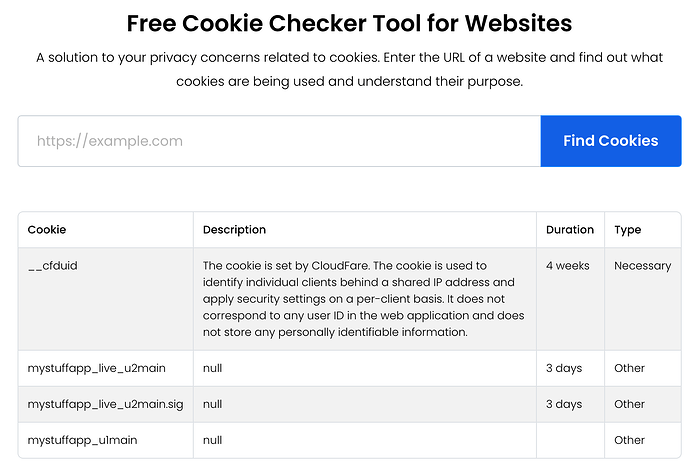
Task: Click Other type for mystuffapp_u1main row
Action: (629, 440)
